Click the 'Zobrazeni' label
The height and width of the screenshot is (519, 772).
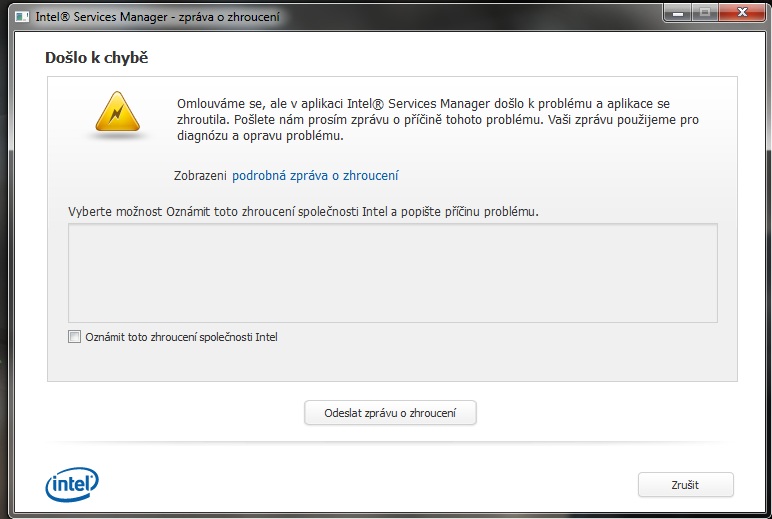coord(200,176)
